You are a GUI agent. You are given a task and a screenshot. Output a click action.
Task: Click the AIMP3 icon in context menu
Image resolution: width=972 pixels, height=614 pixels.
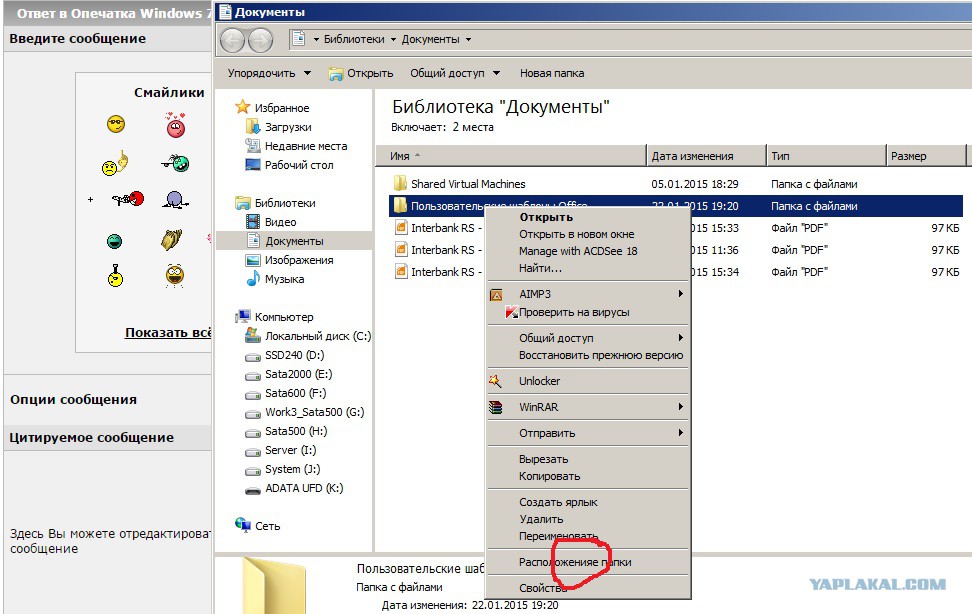[x=496, y=295]
